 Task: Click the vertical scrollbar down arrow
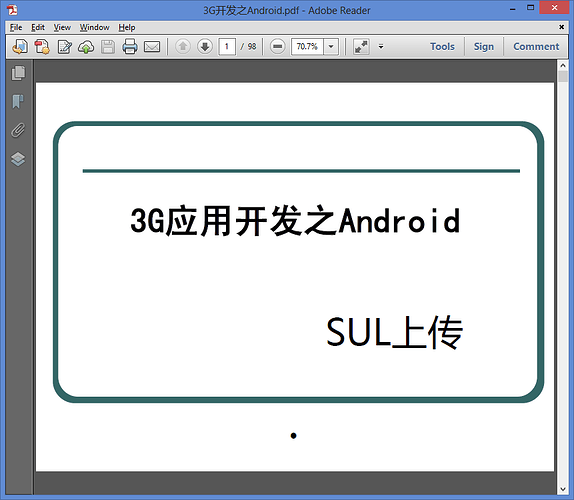[x=563, y=489]
